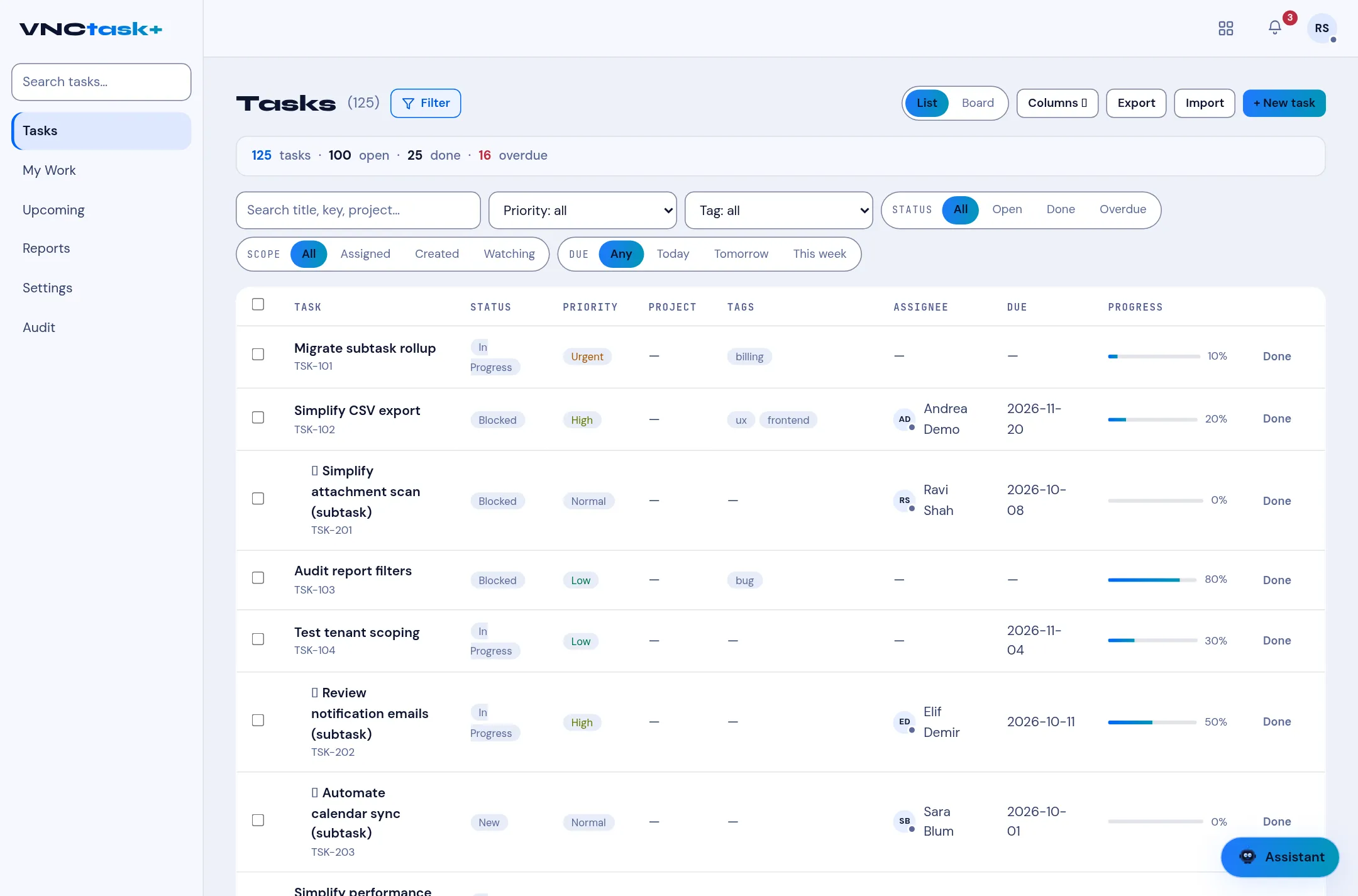
Task: Click the Urgent priority badge
Action: pyautogui.click(x=587, y=357)
